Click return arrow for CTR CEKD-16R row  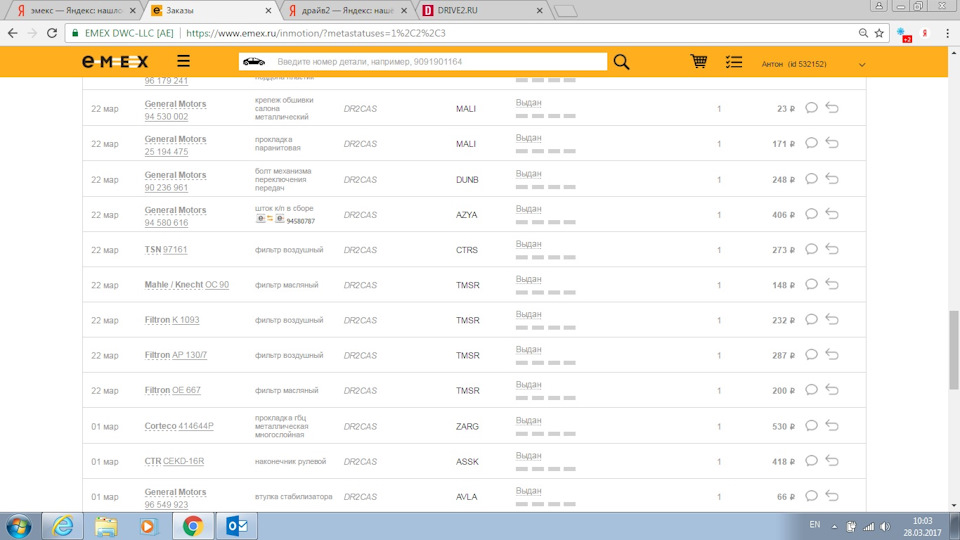click(x=831, y=460)
